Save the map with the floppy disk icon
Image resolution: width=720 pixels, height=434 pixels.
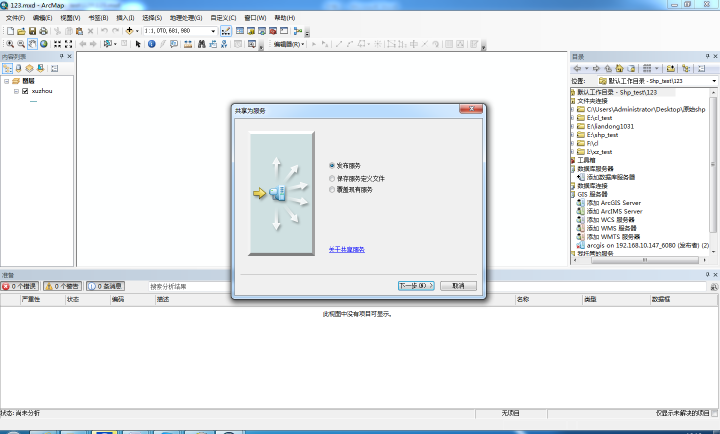click(x=32, y=31)
